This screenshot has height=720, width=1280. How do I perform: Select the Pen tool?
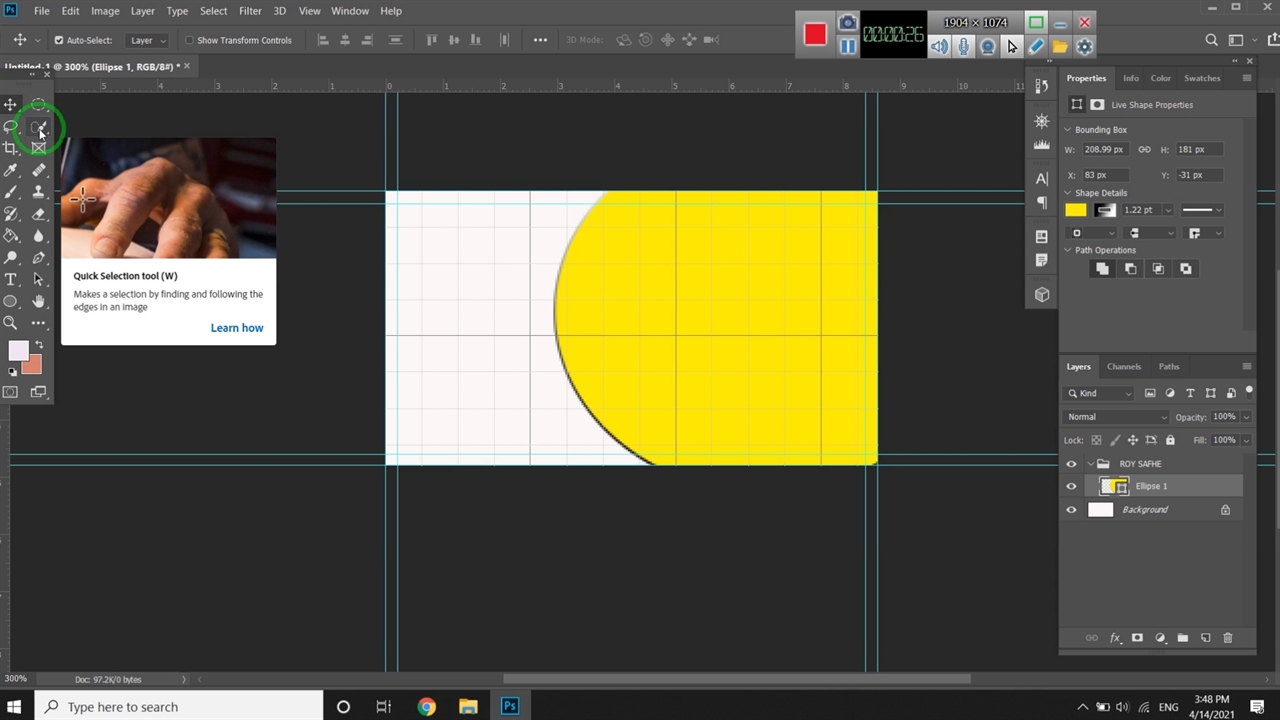coord(38,258)
